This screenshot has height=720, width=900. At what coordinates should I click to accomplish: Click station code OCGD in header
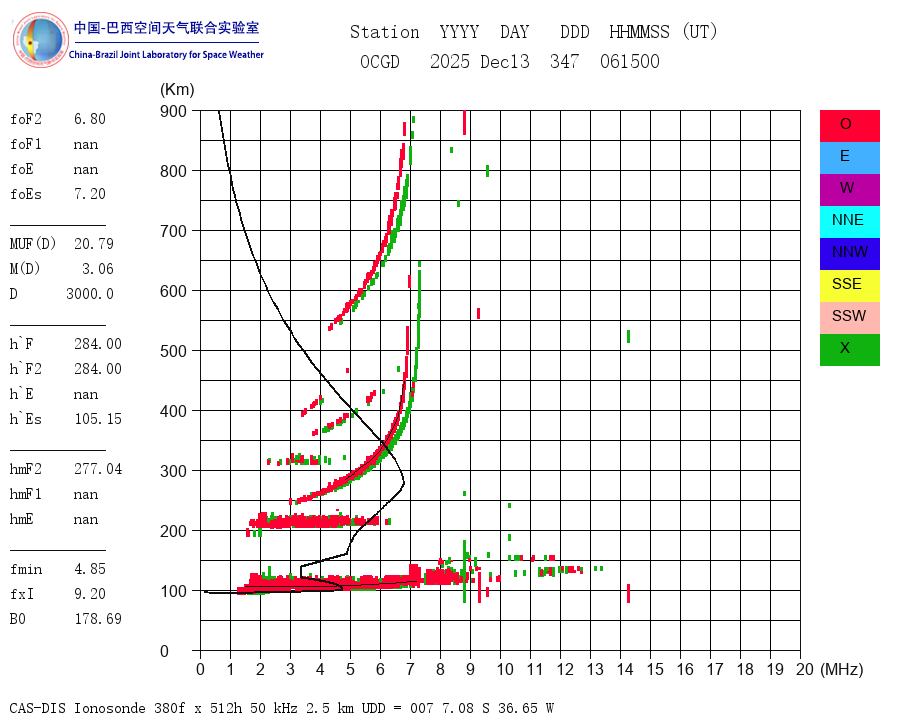pos(379,61)
